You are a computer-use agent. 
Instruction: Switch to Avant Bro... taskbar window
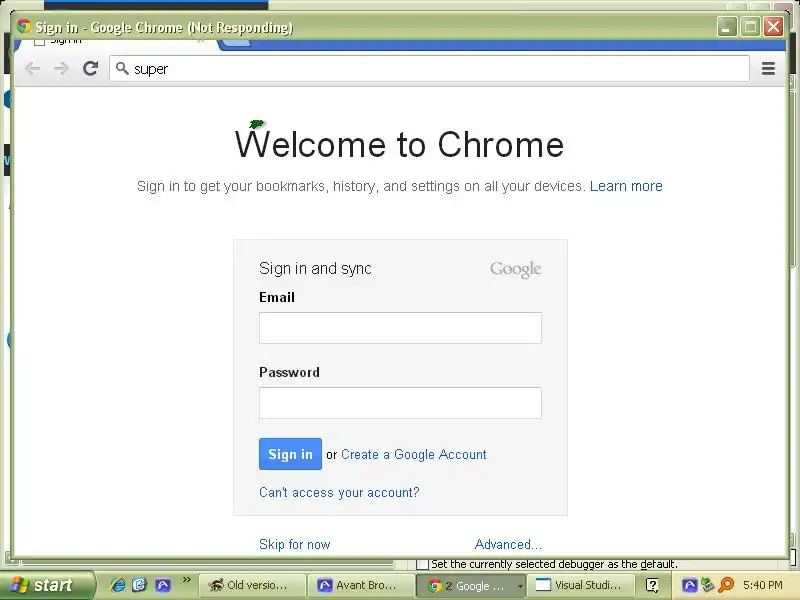[362, 585]
